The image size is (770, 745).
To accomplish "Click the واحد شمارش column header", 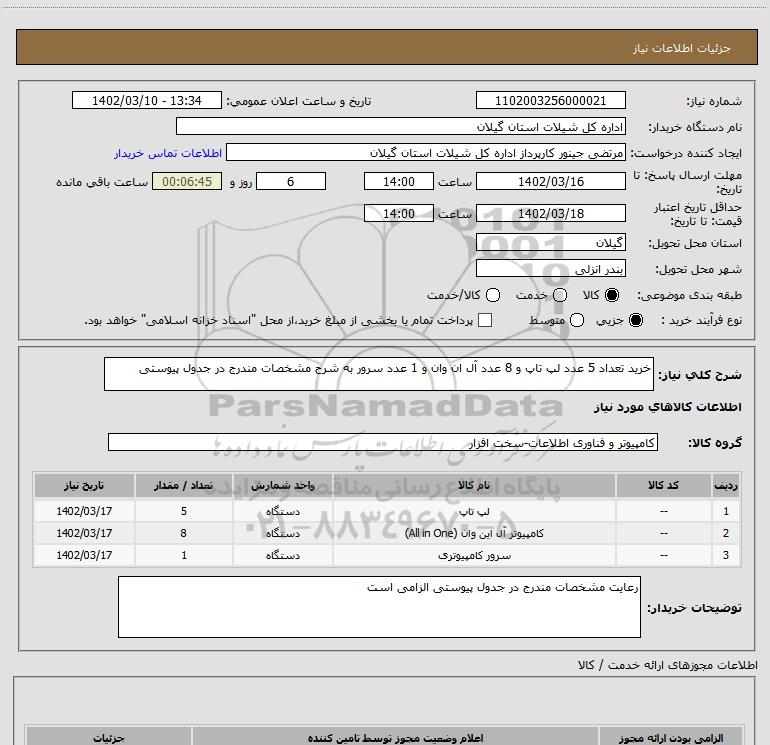I will pyautogui.click(x=283, y=485).
